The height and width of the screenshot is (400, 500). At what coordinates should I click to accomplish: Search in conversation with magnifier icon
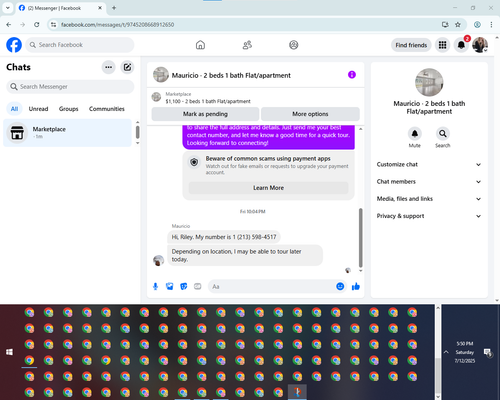tap(443, 134)
